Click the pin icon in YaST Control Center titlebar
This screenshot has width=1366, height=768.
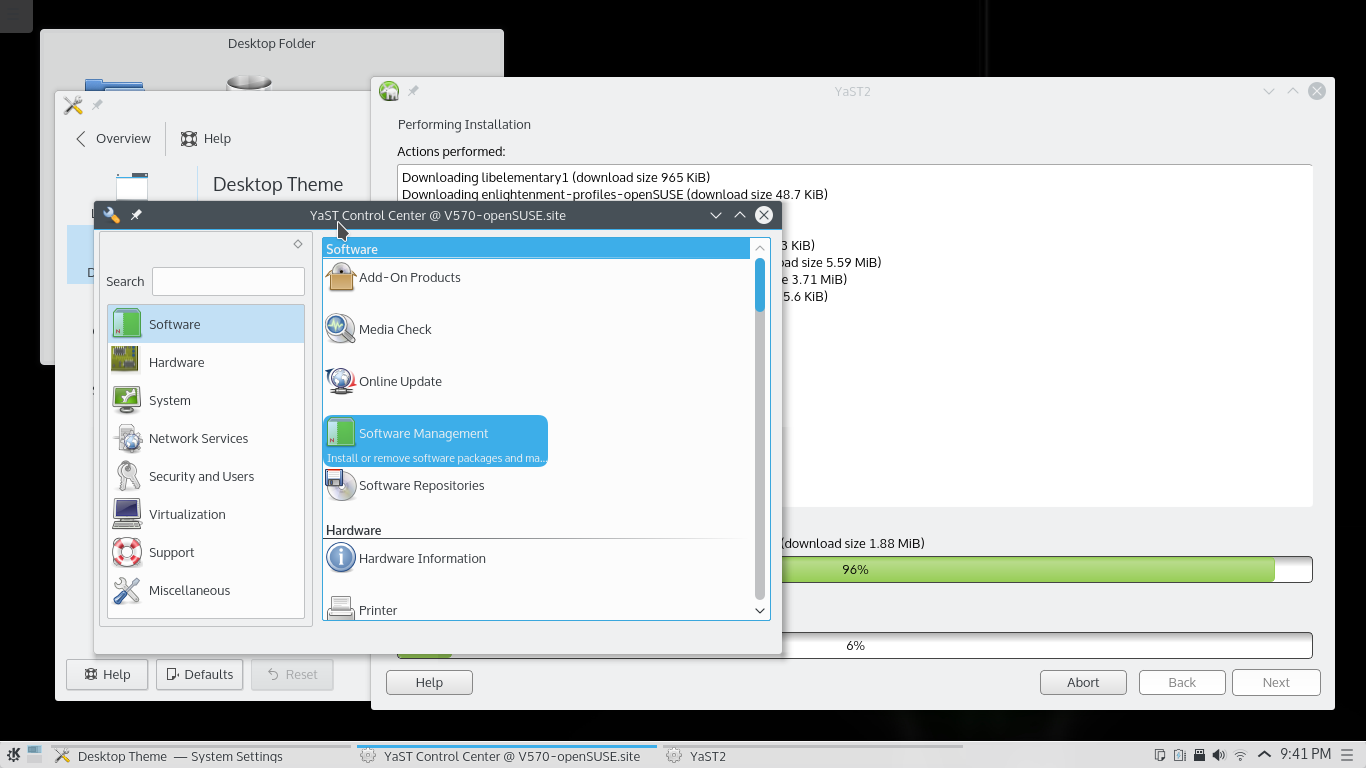[x=136, y=215]
